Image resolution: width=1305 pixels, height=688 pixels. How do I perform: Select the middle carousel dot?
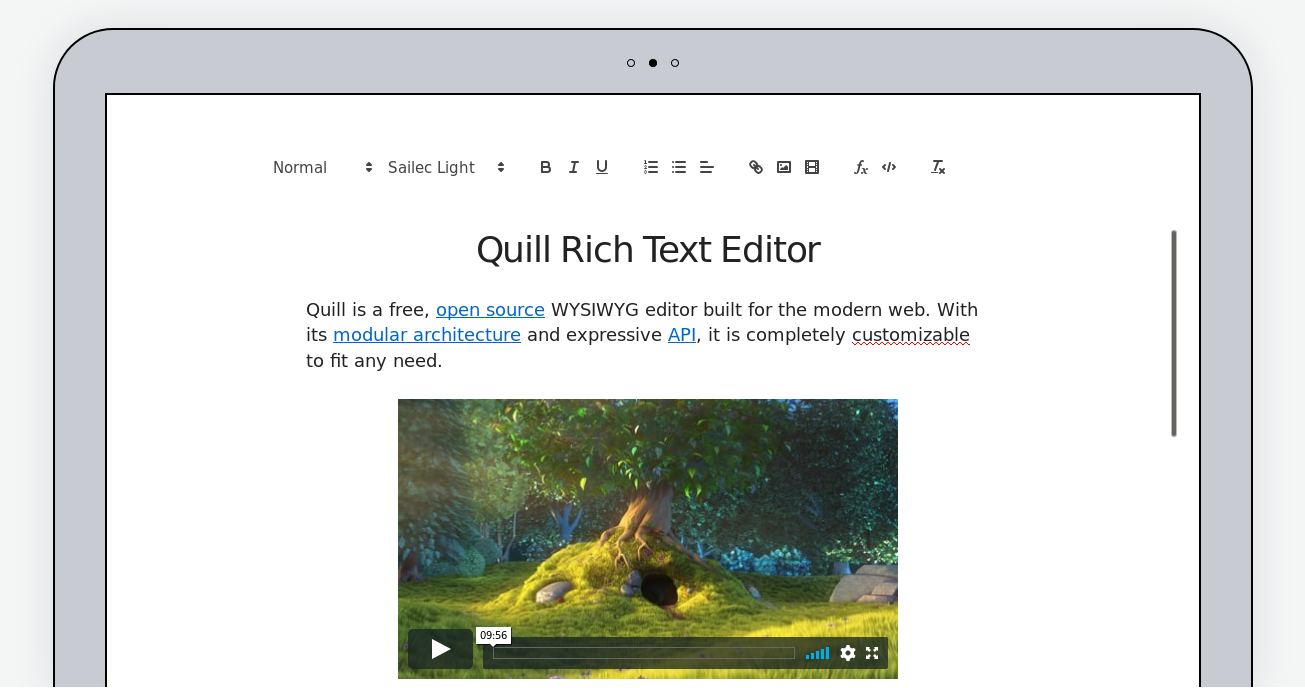[x=653, y=63]
